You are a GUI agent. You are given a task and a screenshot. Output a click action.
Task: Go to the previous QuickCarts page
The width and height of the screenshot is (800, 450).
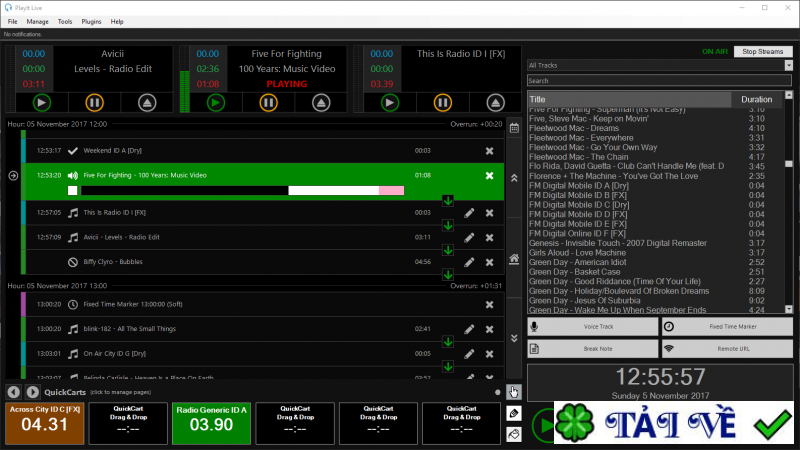pos(14,392)
